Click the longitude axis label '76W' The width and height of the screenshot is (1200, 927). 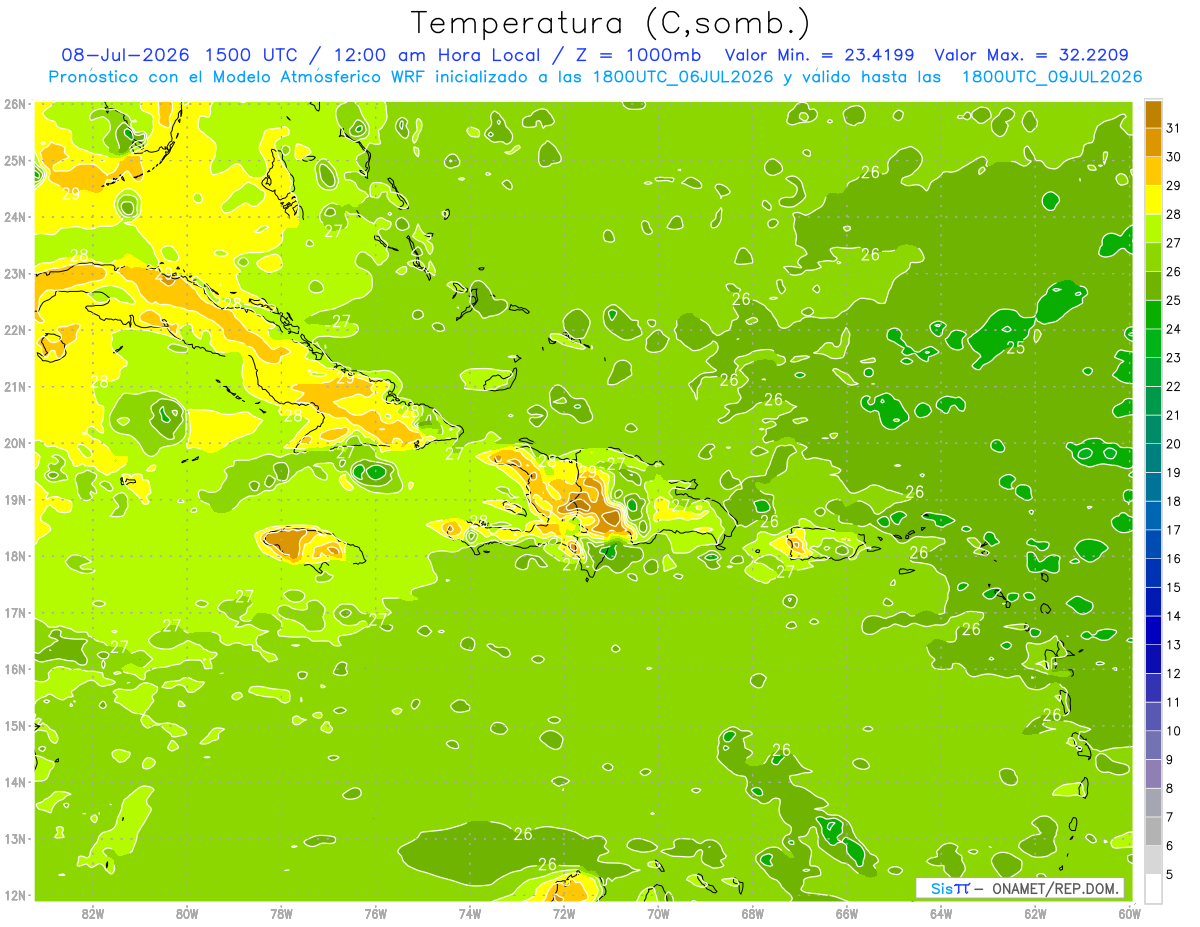[x=375, y=913]
